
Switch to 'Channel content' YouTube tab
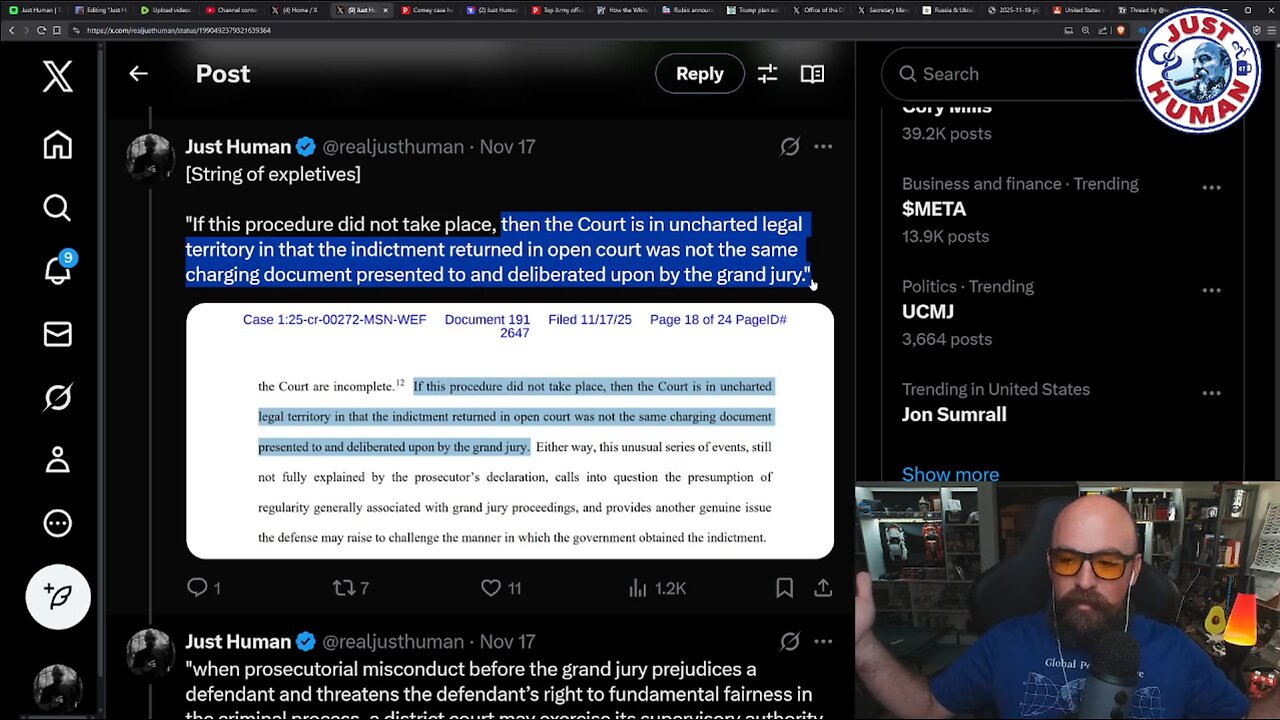[229, 10]
